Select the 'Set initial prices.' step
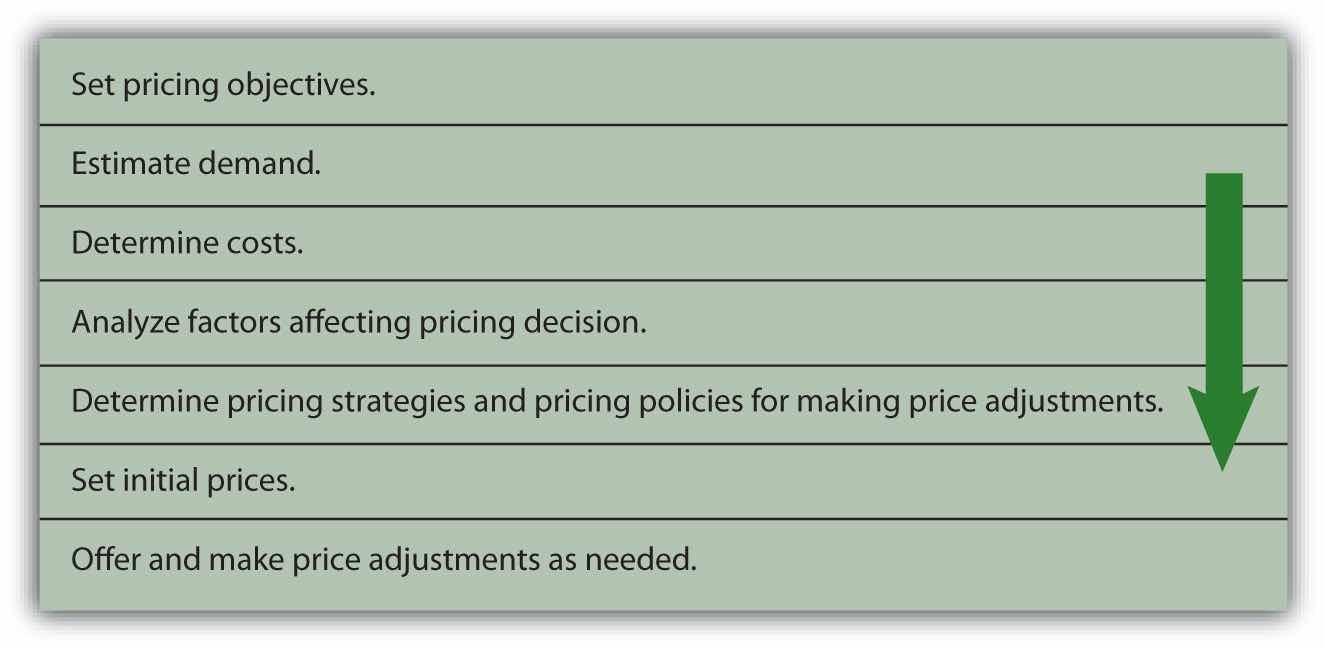1325x650 pixels. coord(183,481)
